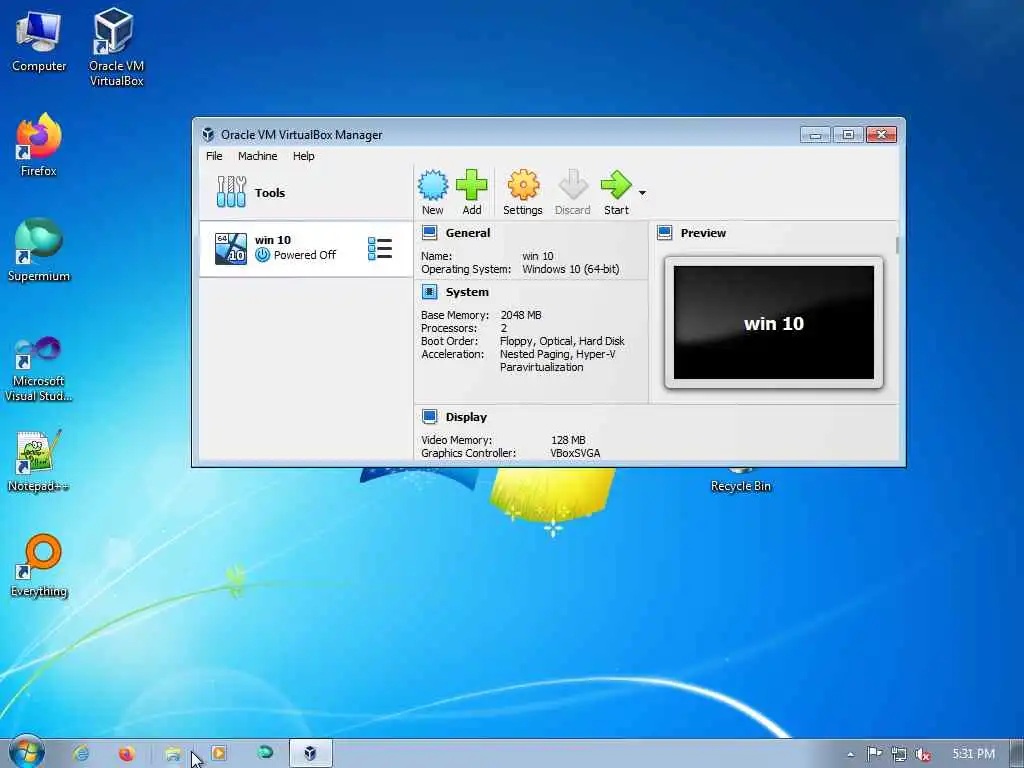Open the win 10 machine tools list icon
The height and width of the screenshot is (768, 1024).
380,248
